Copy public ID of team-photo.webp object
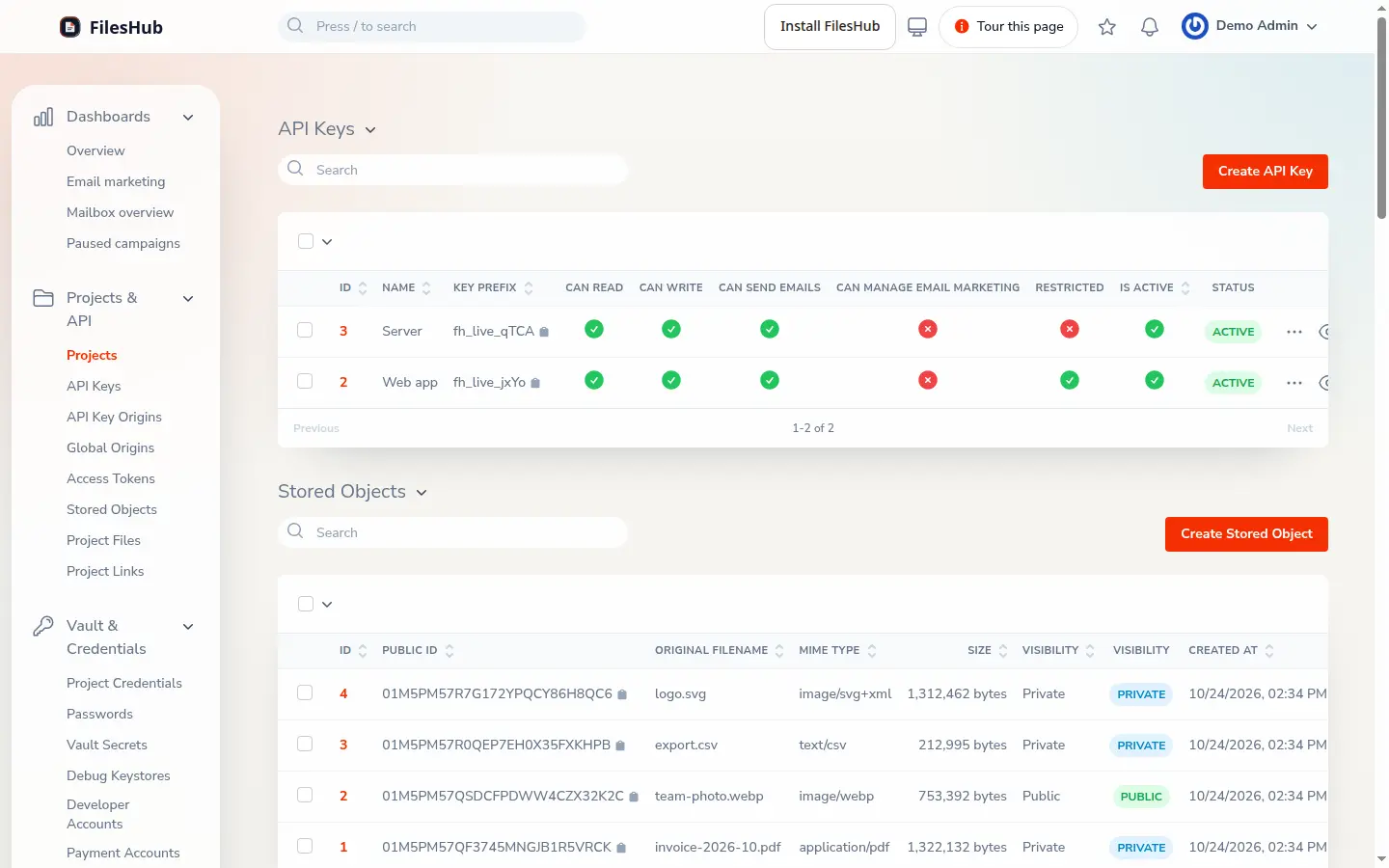The width and height of the screenshot is (1389, 868). (634, 797)
